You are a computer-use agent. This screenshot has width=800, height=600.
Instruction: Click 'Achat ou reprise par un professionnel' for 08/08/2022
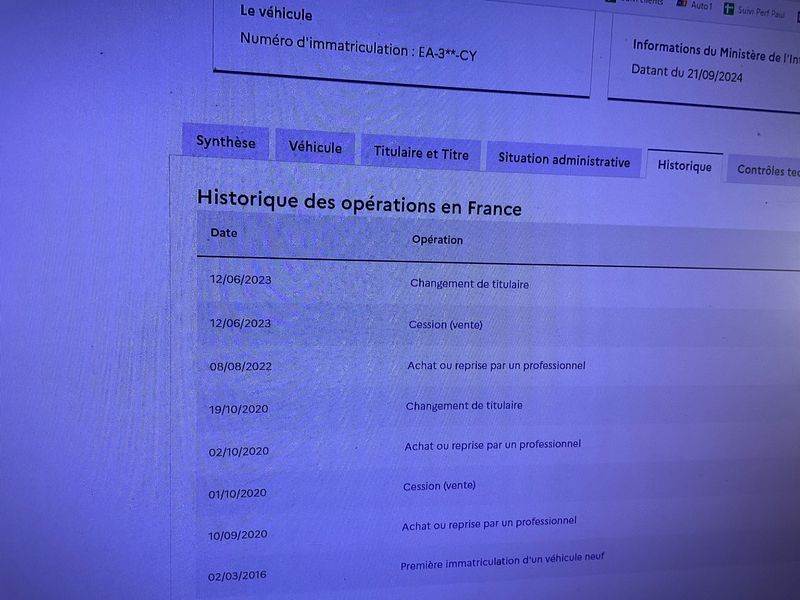click(x=496, y=365)
